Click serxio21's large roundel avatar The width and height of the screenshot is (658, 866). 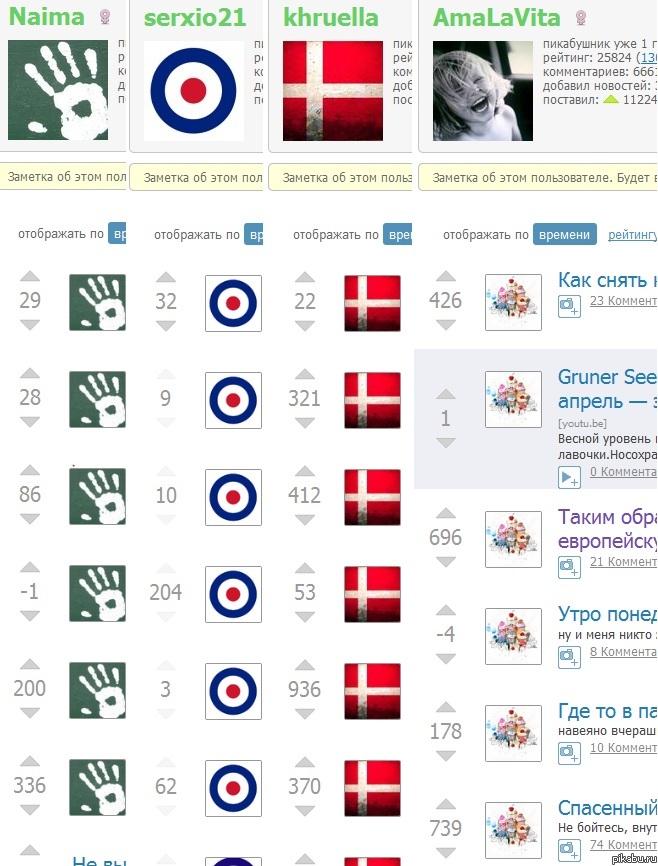193,91
